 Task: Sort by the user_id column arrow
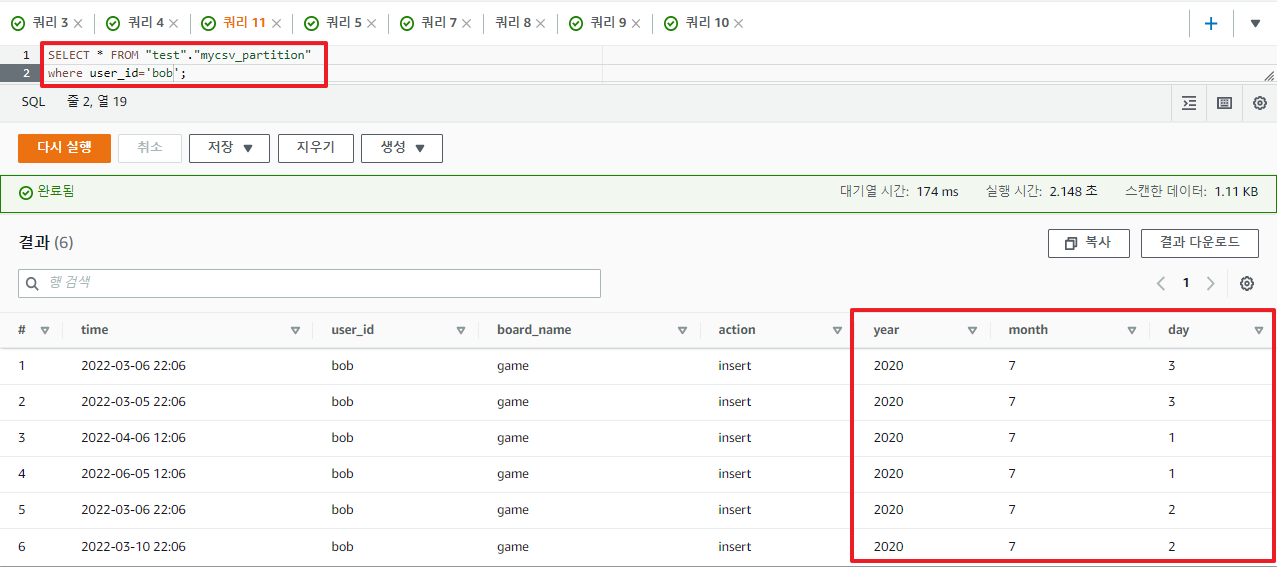[x=461, y=330]
